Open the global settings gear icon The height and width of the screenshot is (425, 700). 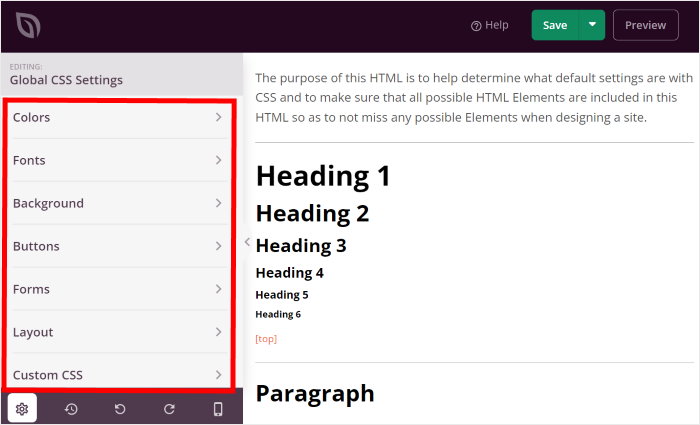coord(22,409)
